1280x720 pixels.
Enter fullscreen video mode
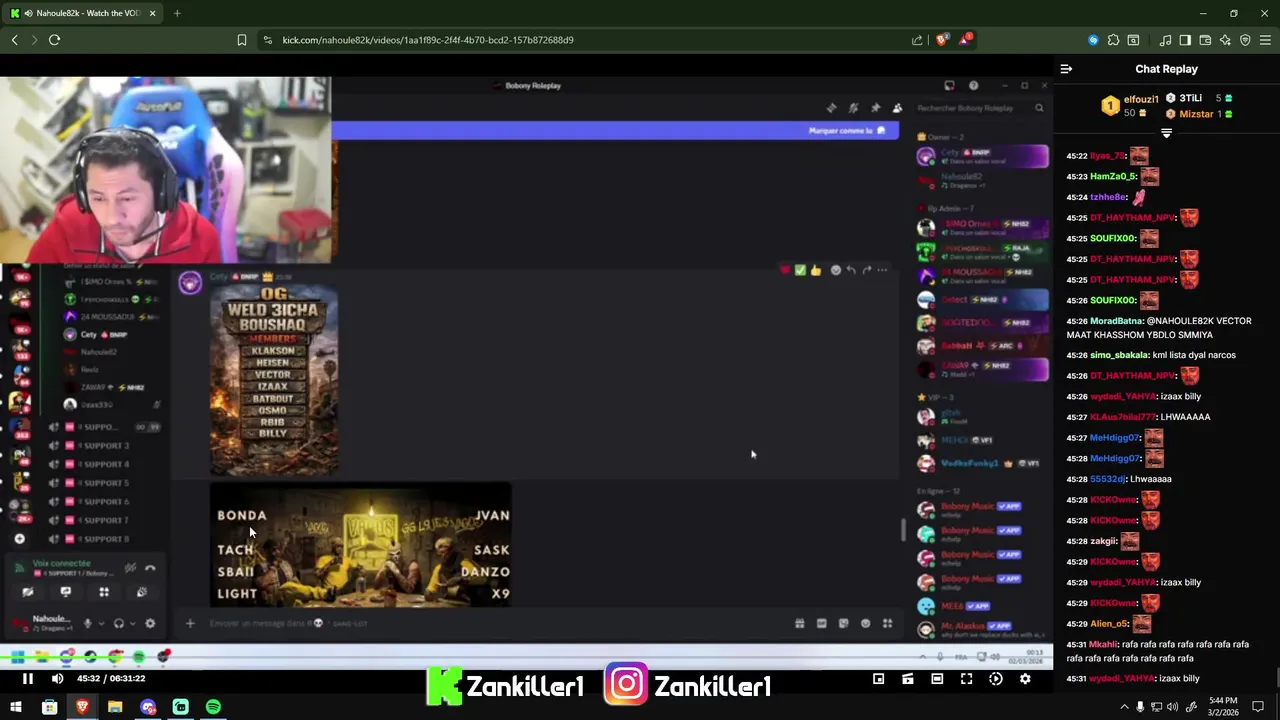[x=966, y=679]
